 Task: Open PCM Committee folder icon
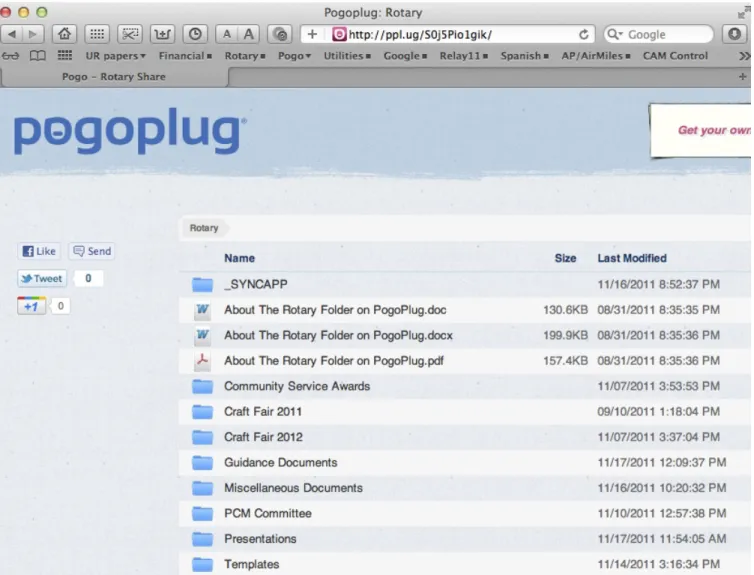(x=202, y=513)
